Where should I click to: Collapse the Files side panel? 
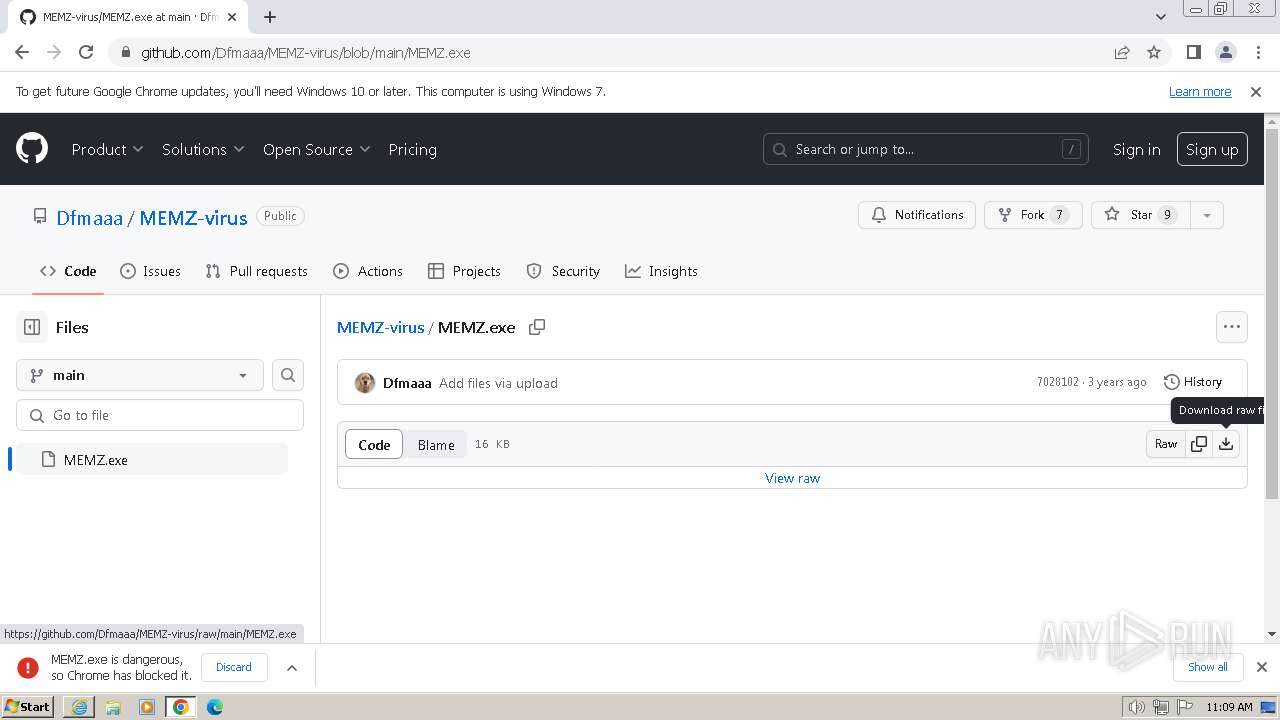click(32, 327)
